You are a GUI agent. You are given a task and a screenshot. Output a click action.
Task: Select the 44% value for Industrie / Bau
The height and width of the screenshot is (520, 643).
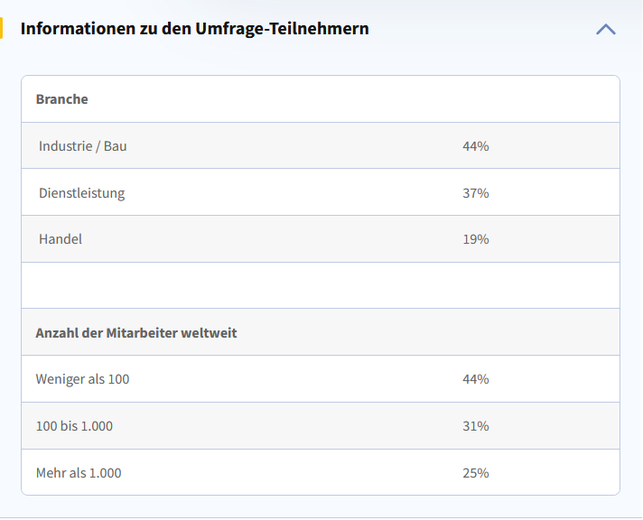pos(475,146)
